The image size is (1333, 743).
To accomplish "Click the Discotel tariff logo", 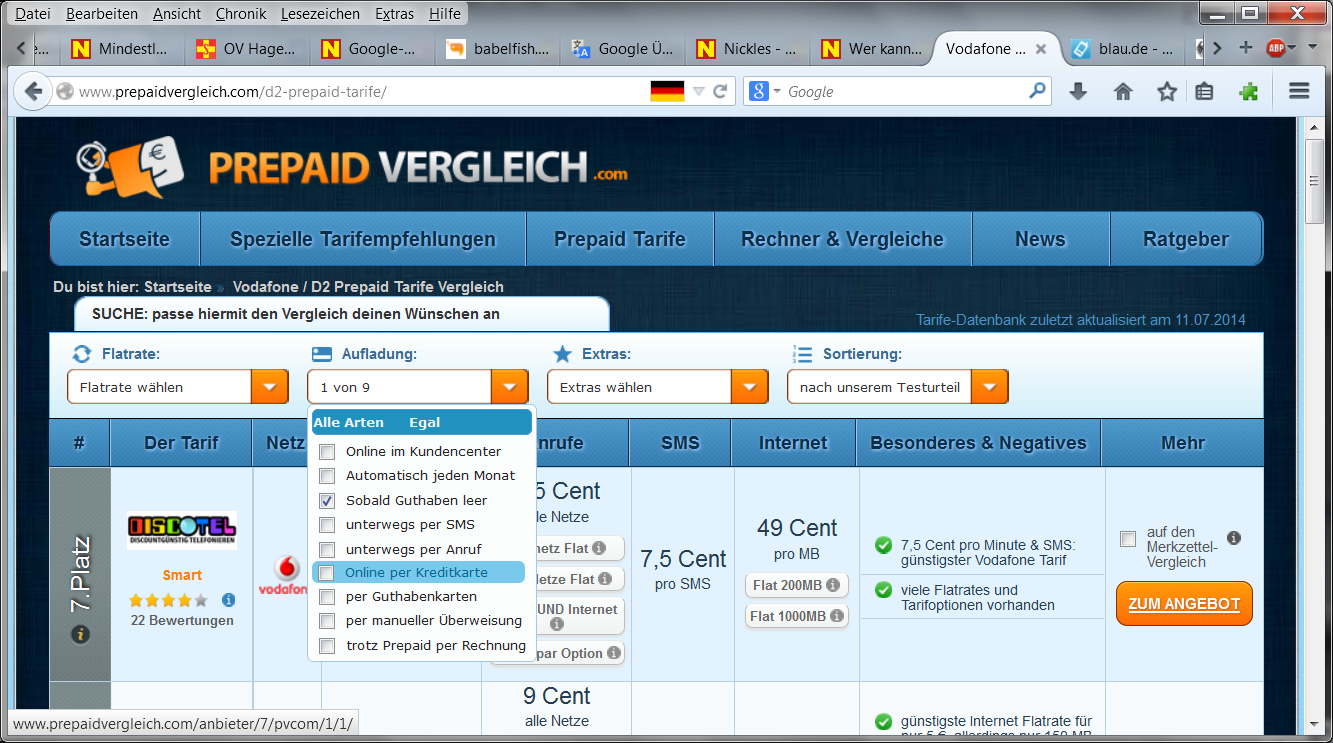I will coord(182,531).
